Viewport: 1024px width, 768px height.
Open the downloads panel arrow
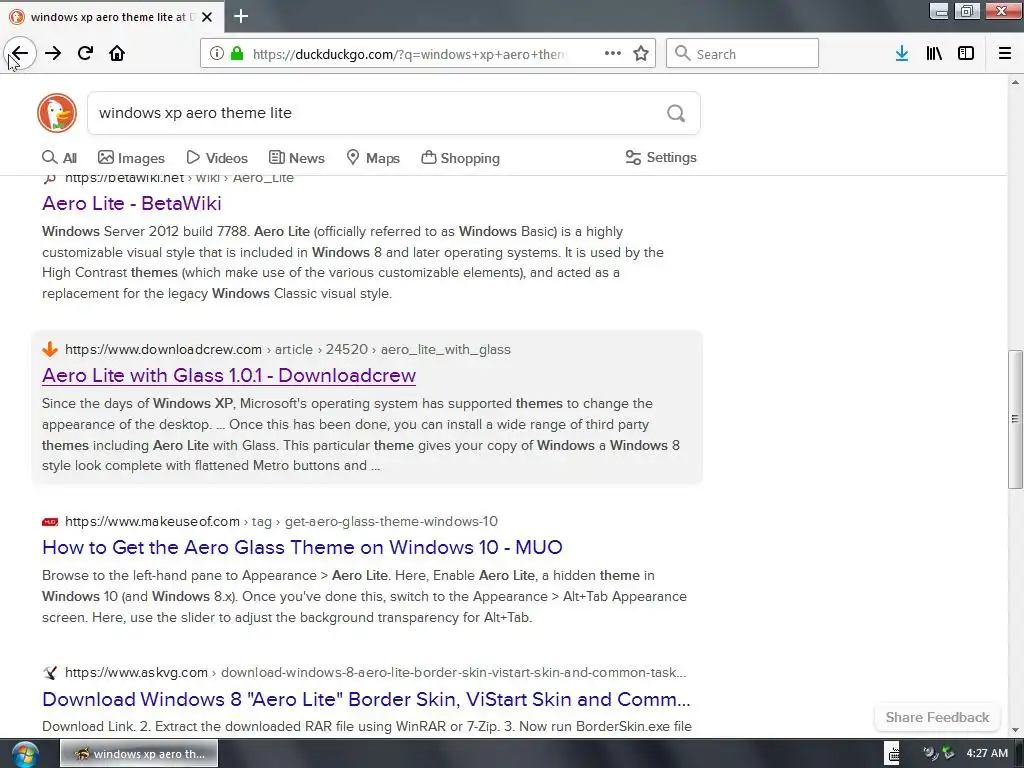click(902, 54)
